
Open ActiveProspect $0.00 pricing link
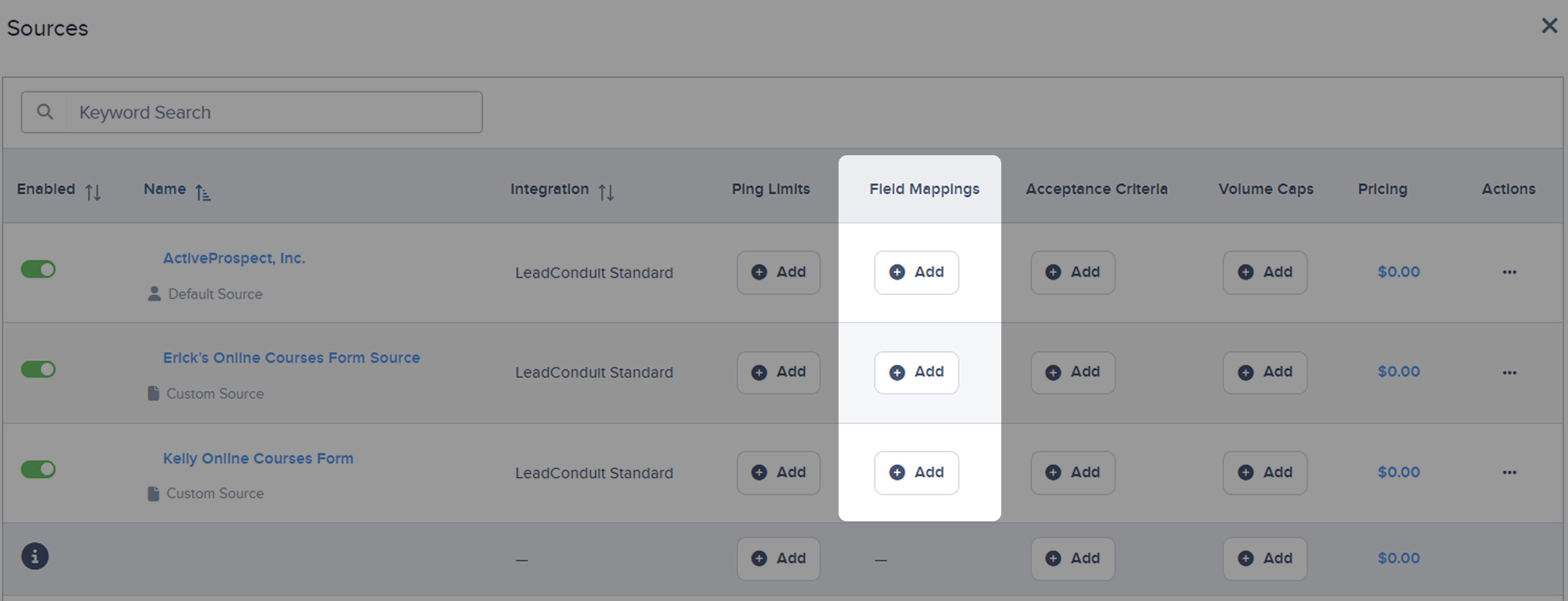pyautogui.click(x=1398, y=272)
